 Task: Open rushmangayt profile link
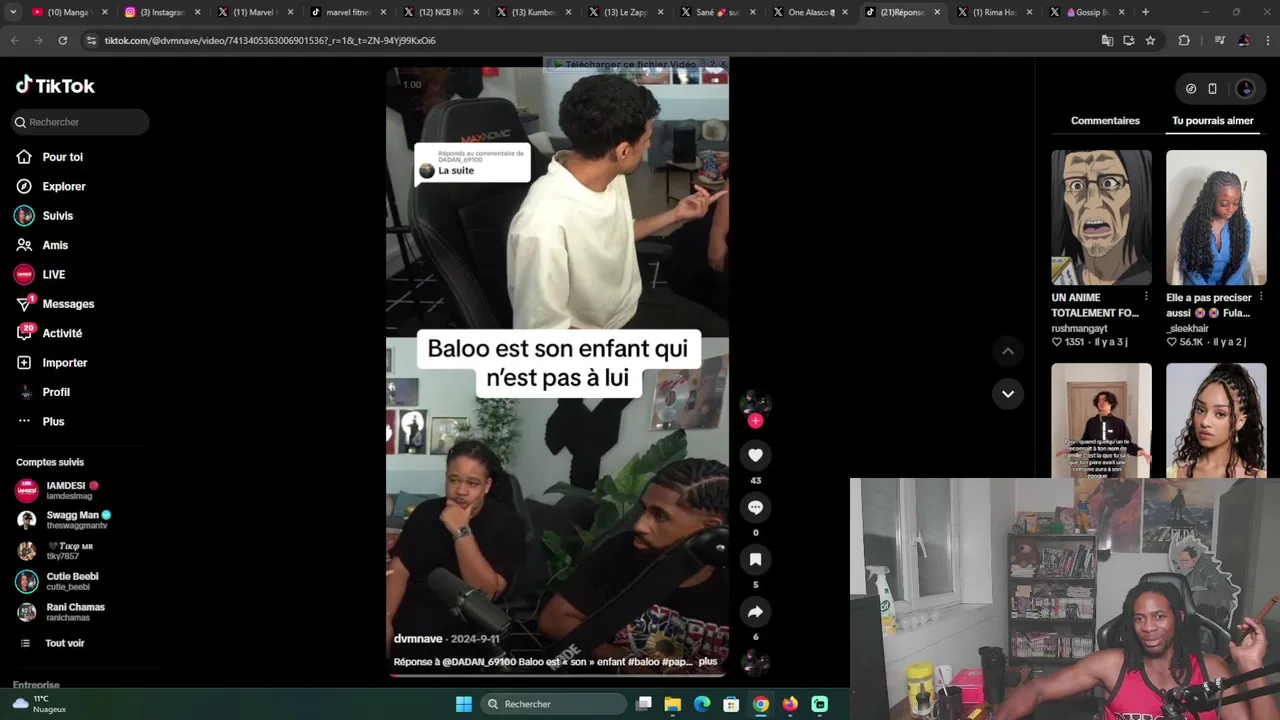1079,328
